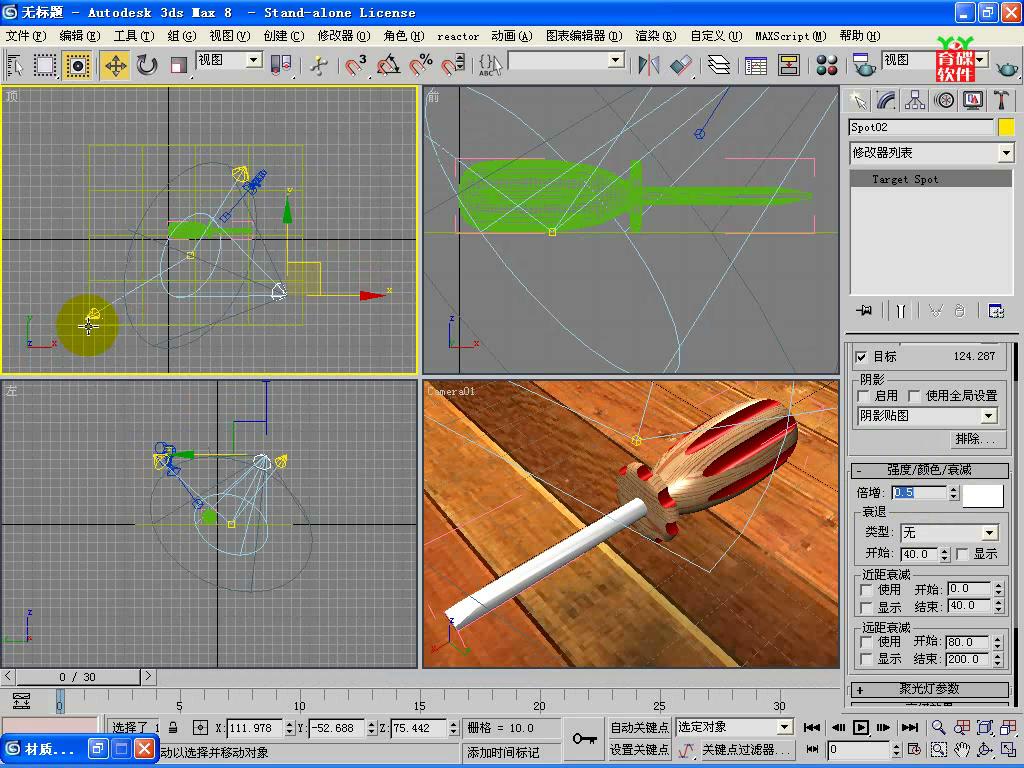Toggle the 目标 (Targeted) checkbox
This screenshot has width=1024, height=768.
(861, 357)
